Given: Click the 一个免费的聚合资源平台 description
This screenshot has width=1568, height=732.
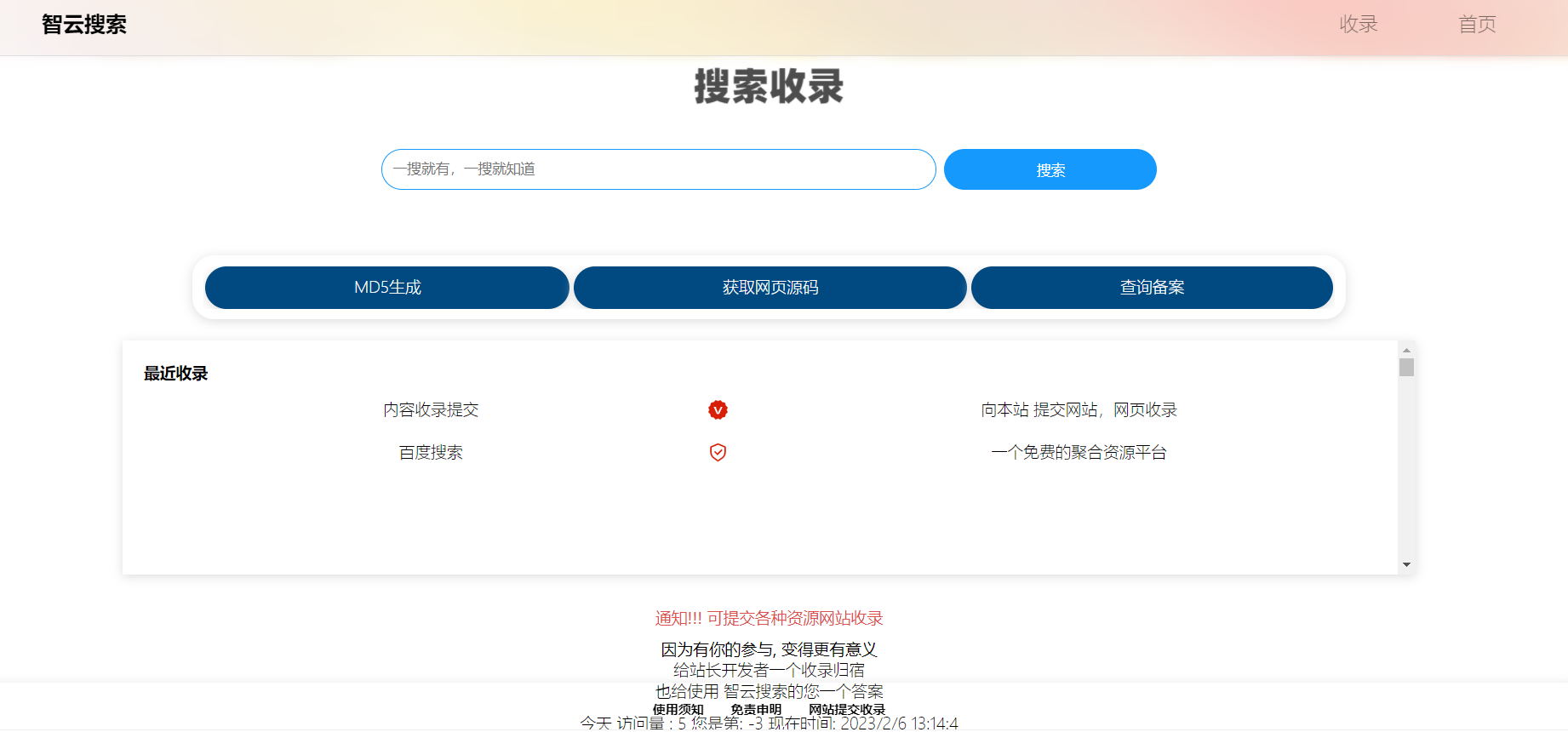Looking at the screenshot, I should (1079, 453).
